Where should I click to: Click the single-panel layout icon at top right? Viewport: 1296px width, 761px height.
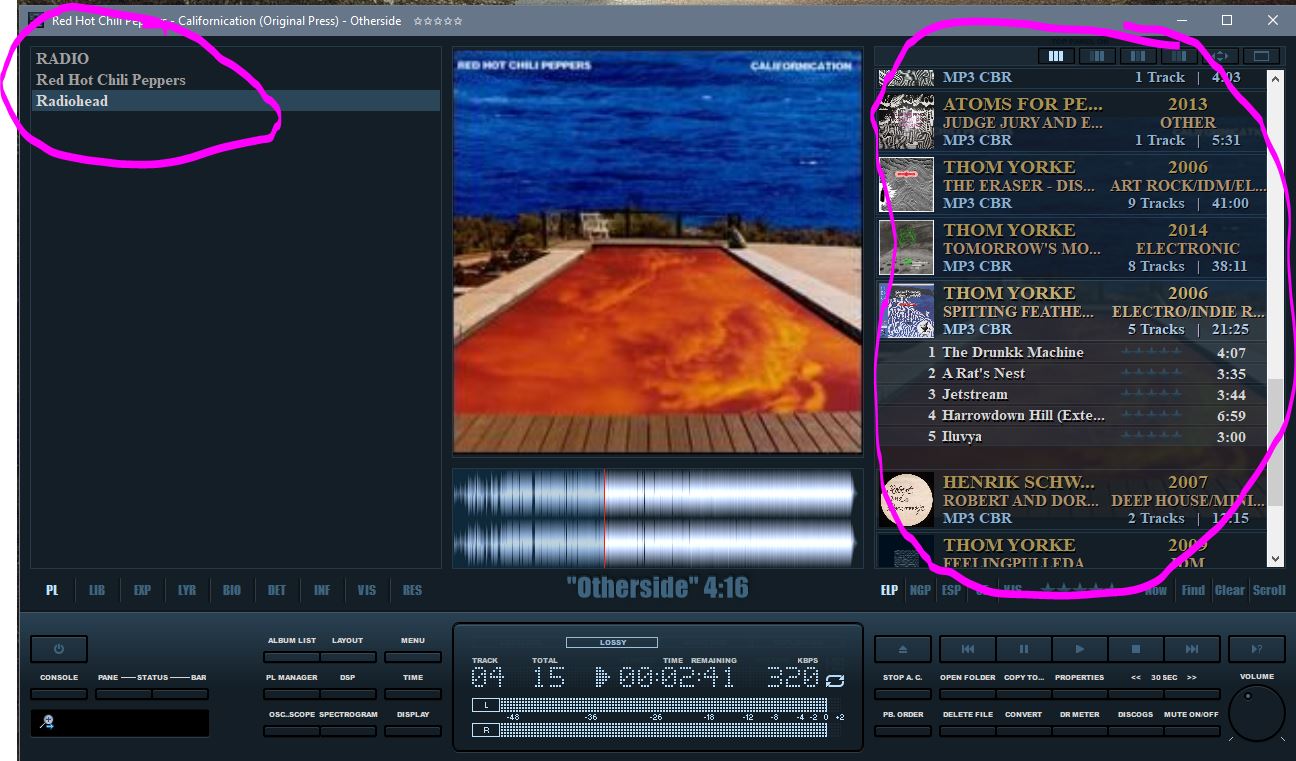pyautogui.click(x=1261, y=56)
